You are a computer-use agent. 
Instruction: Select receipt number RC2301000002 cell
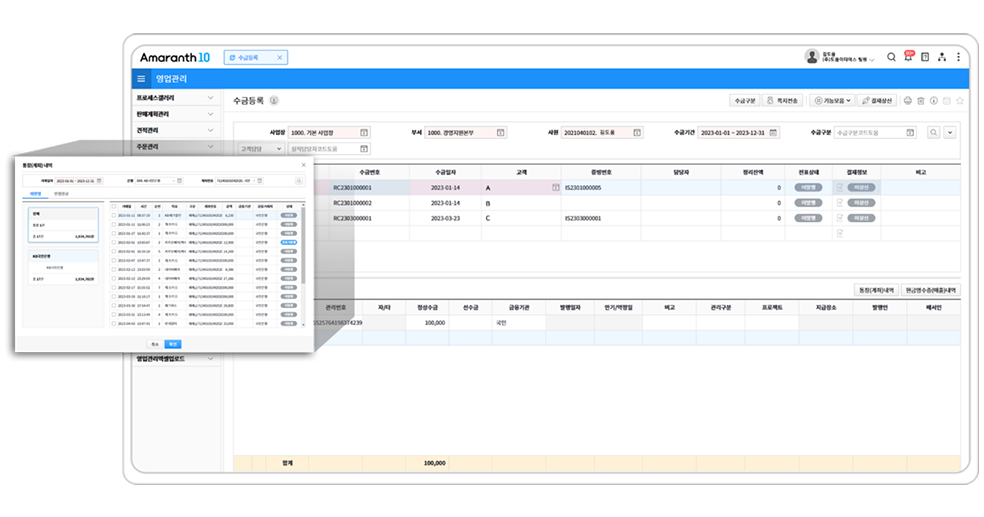coord(368,203)
